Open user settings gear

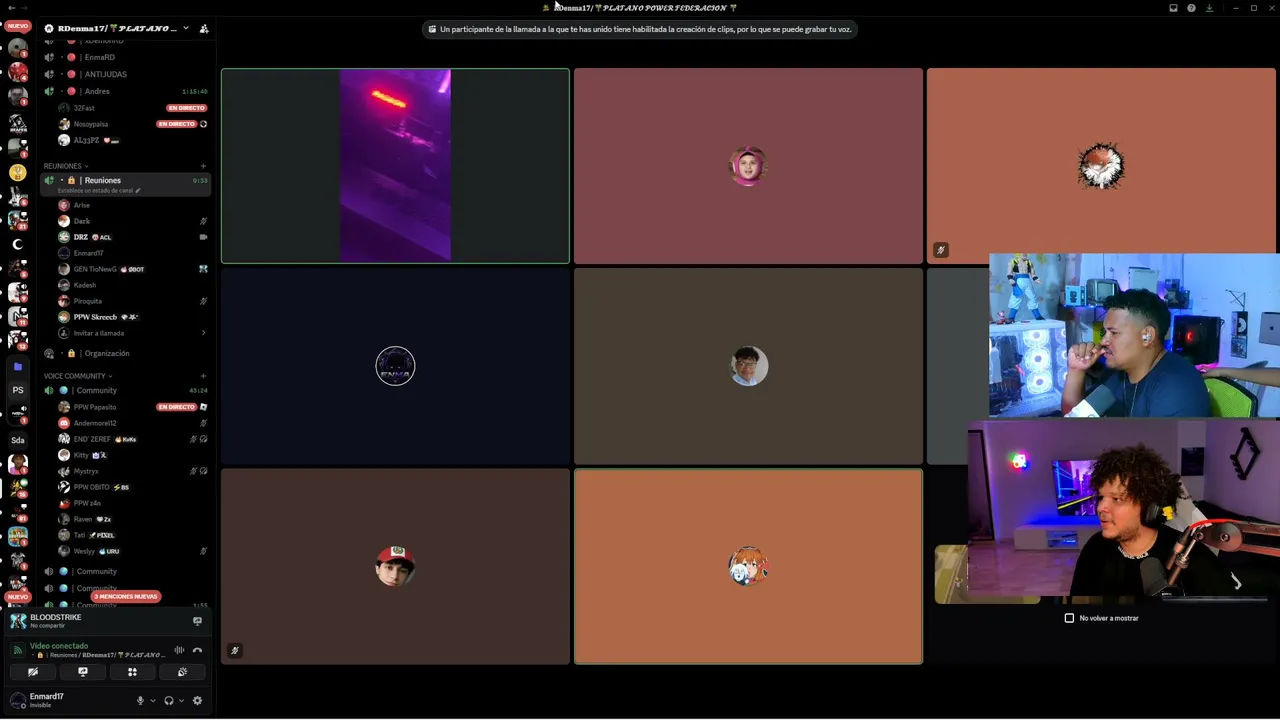(197, 701)
